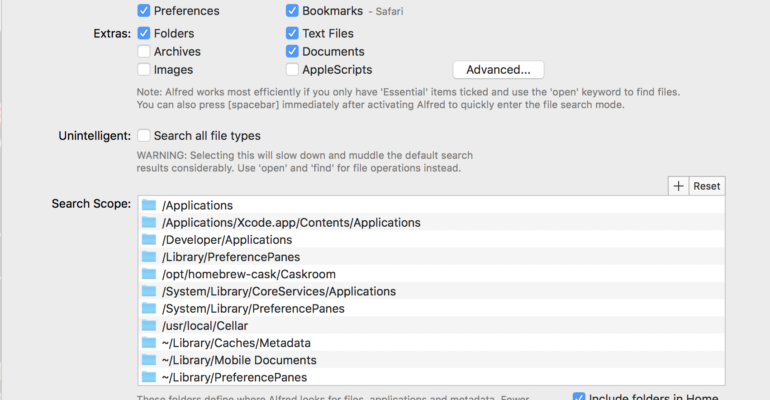The image size is (770, 400).
Task: Click the ~/Library/PreferencePanes folder icon
Action: (x=149, y=377)
